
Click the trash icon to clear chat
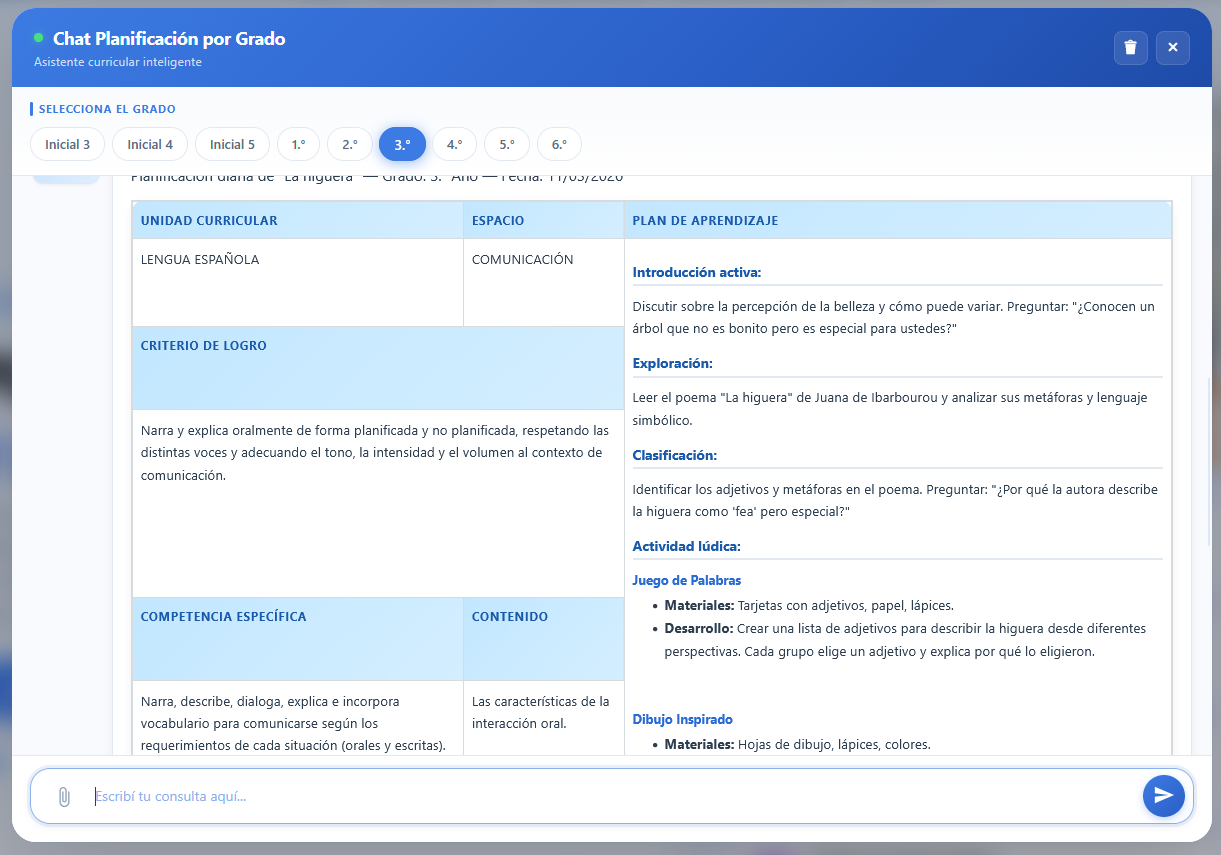pyautogui.click(x=1130, y=48)
